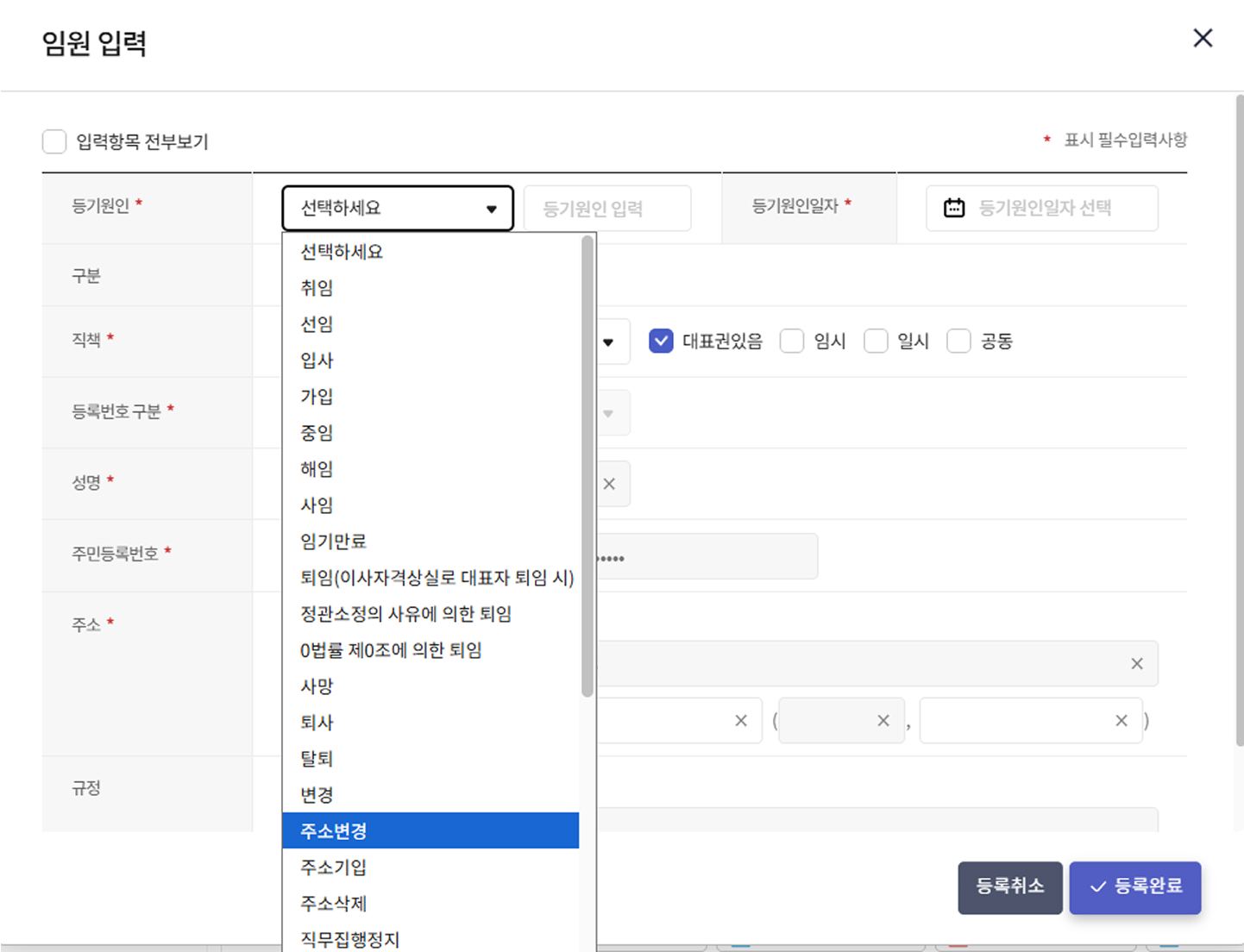The height and width of the screenshot is (952, 1244).
Task: Choose 0법률 제0조에 의한 퇴임
Action: (x=430, y=650)
